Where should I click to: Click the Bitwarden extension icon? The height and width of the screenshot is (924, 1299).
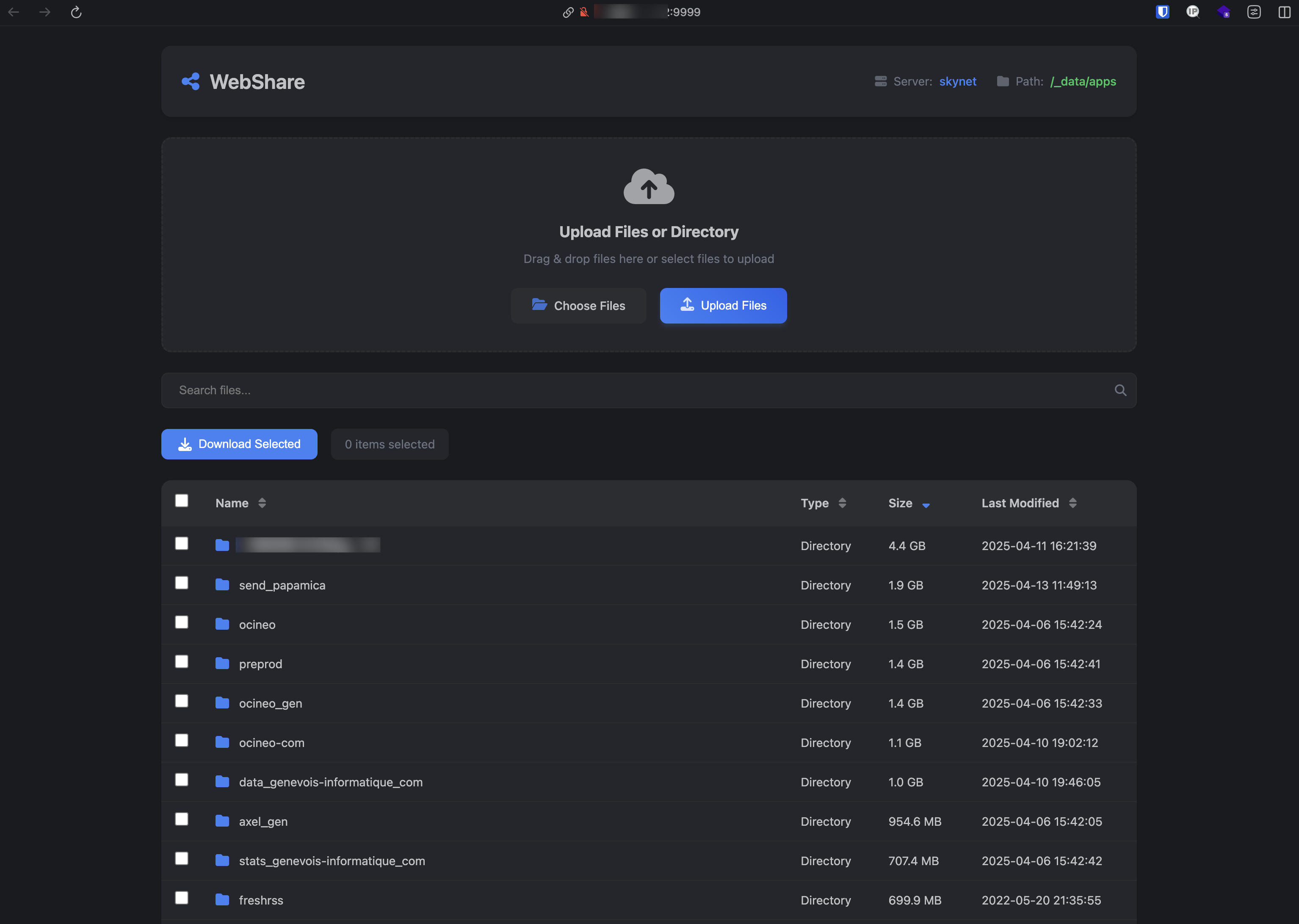tap(1162, 12)
